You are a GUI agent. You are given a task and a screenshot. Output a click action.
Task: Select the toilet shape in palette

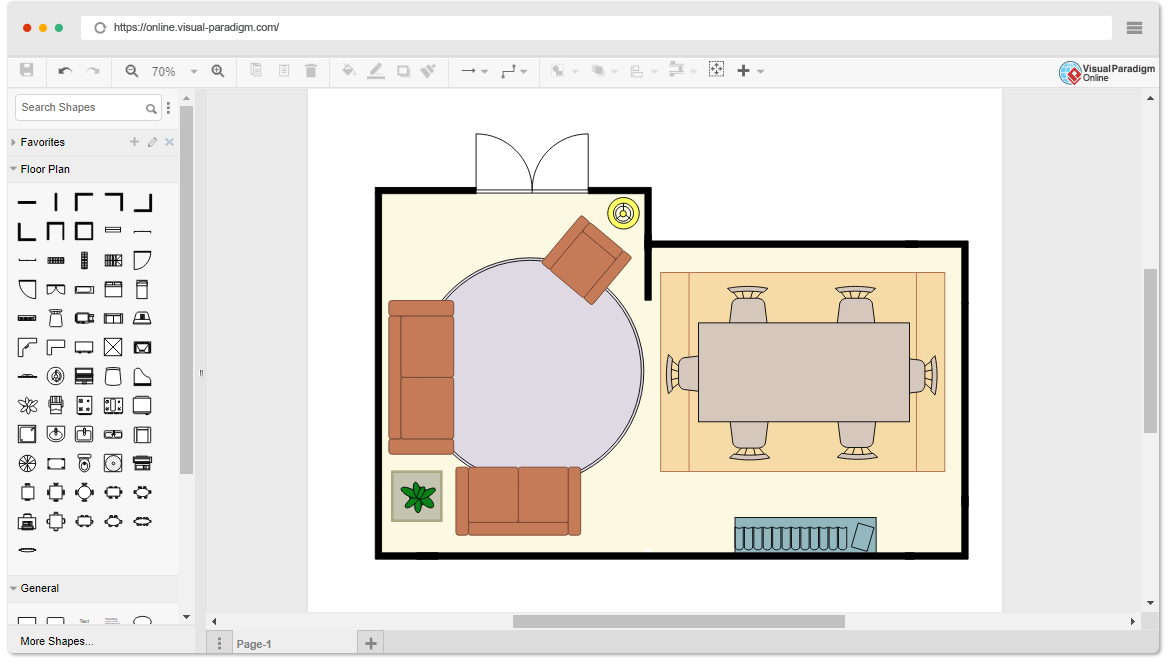tap(84, 463)
